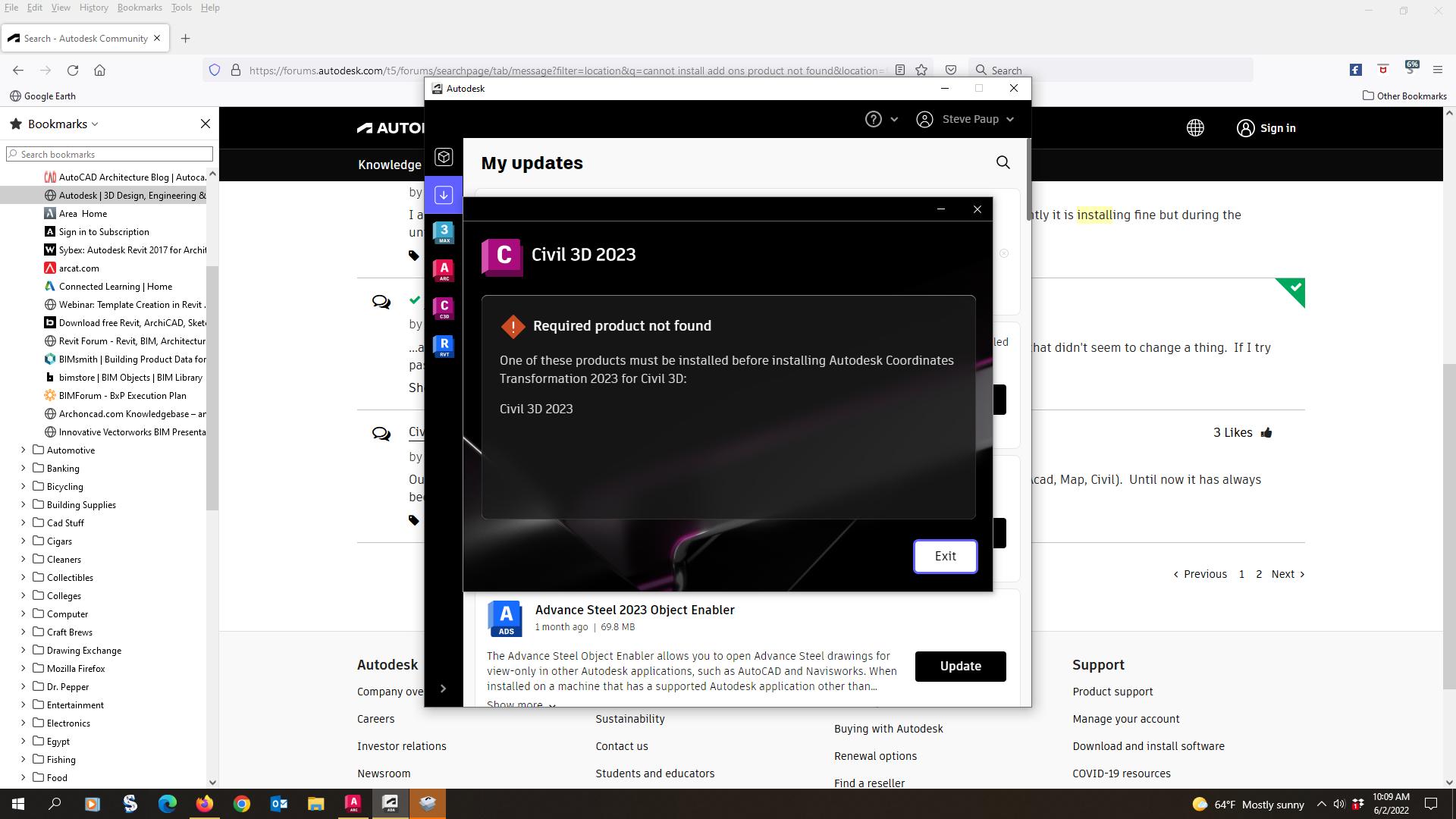Select the AutoCAD Architecture icon in Autodesk sidebar
Screen dimensions: 1456x819
(444, 271)
